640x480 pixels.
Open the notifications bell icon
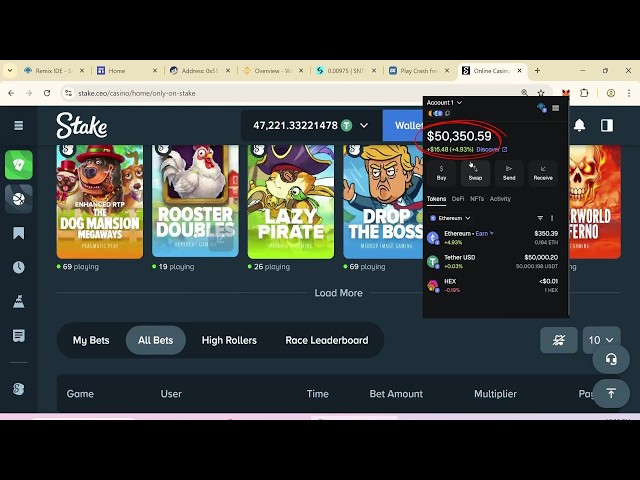(x=579, y=125)
